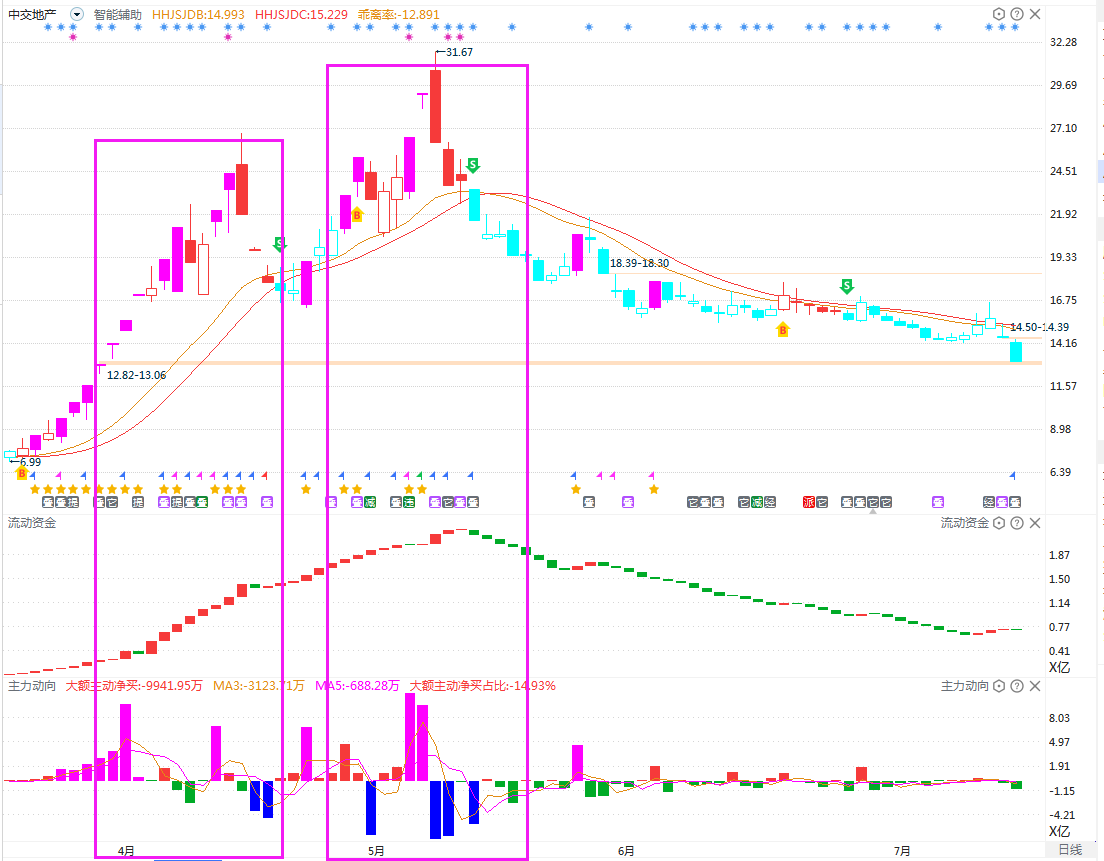Click the 乖离率:-12.891 readout
The height and width of the screenshot is (861, 1104).
coord(399,14)
